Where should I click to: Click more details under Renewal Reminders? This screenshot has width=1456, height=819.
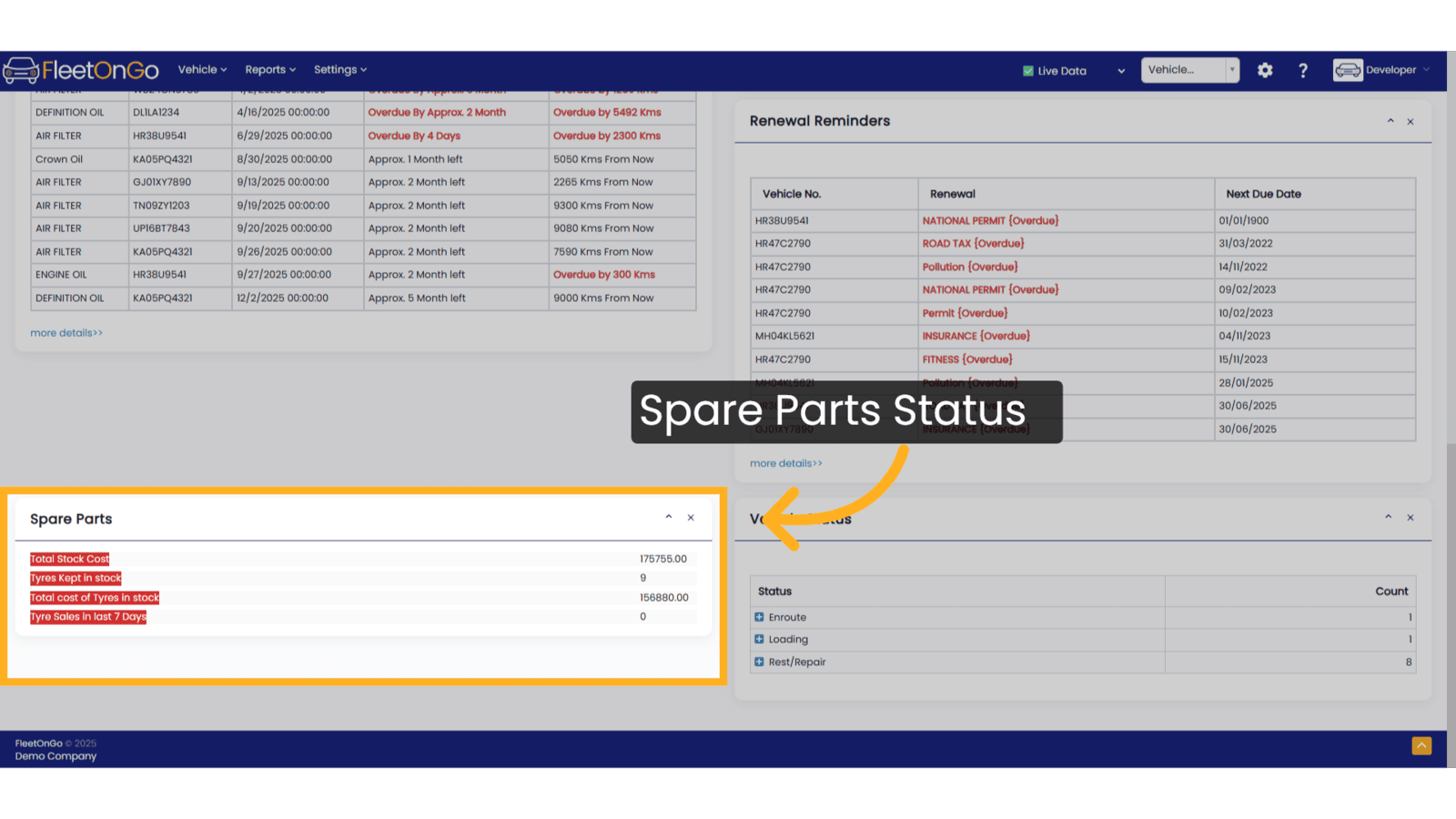click(x=786, y=463)
